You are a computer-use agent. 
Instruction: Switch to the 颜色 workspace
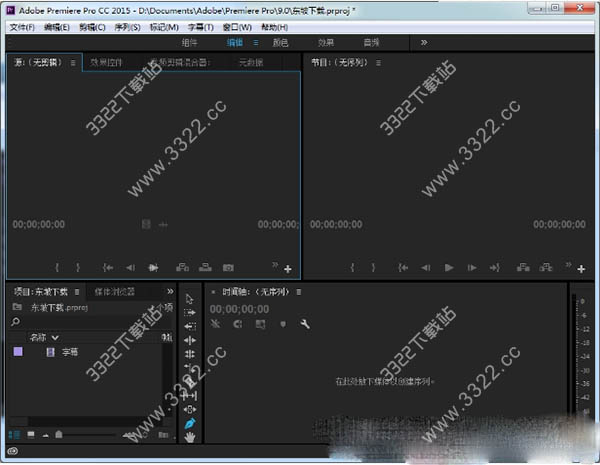(x=281, y=43)
